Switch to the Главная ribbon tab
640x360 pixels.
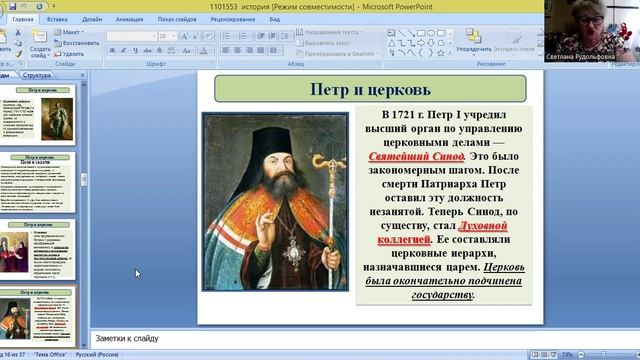point(23,19)
